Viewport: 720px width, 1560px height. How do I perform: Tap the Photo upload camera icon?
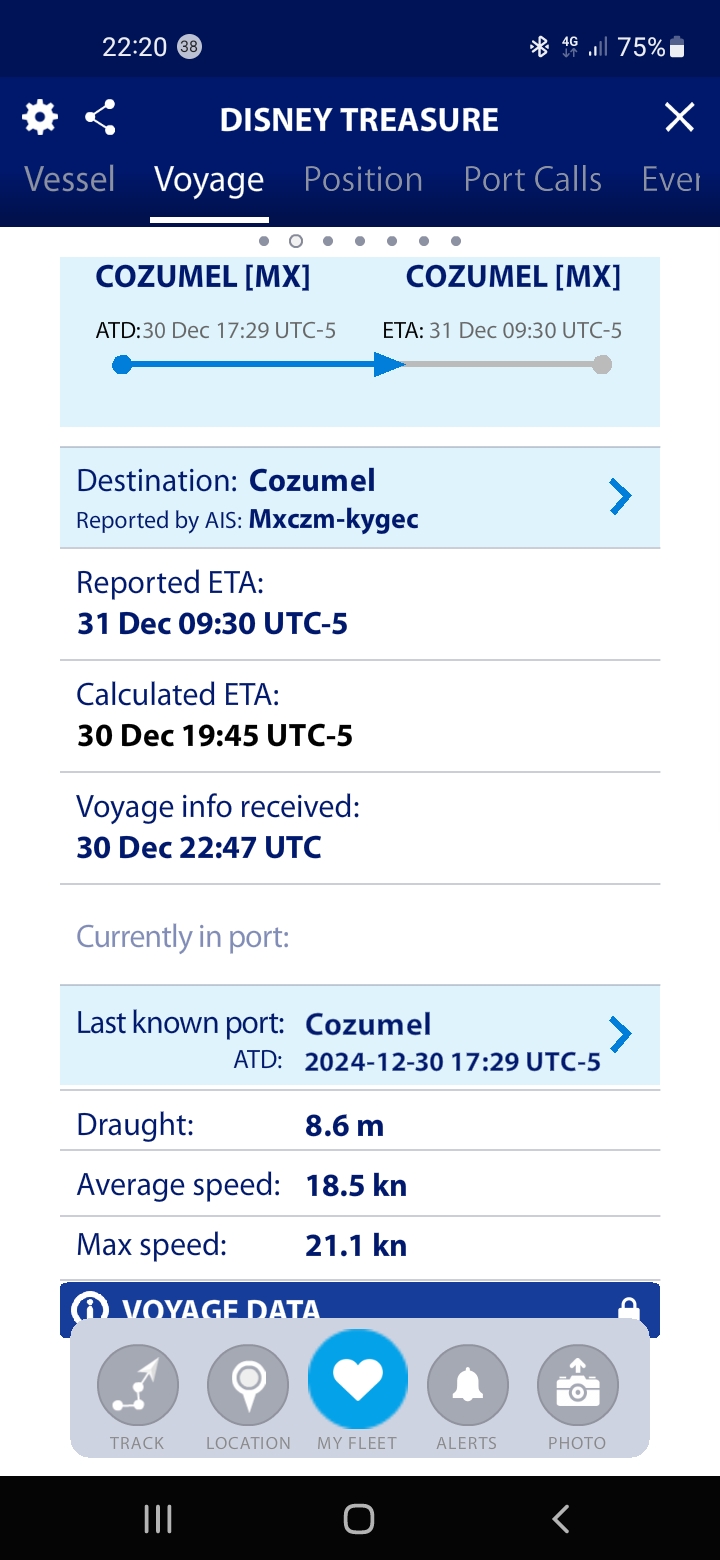578,1384
